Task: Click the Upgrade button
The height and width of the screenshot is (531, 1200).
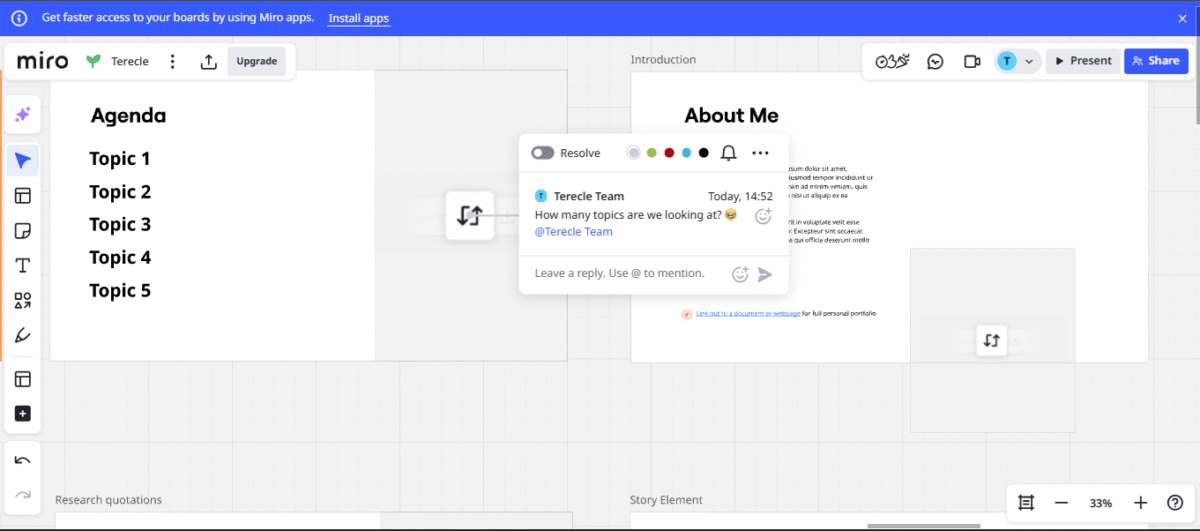Action: tap(256, 61)
